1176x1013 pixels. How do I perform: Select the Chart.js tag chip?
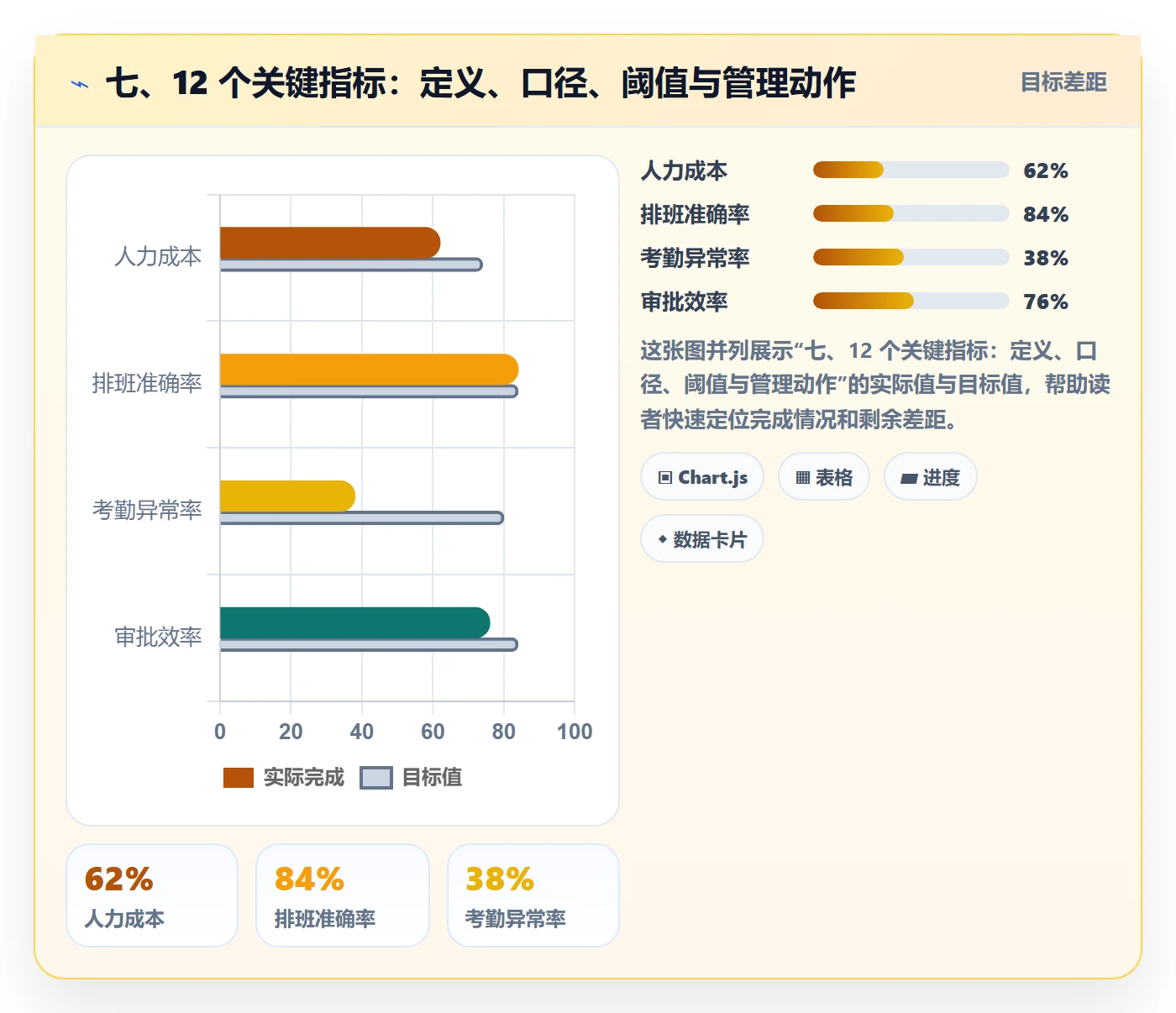[702, 477]
